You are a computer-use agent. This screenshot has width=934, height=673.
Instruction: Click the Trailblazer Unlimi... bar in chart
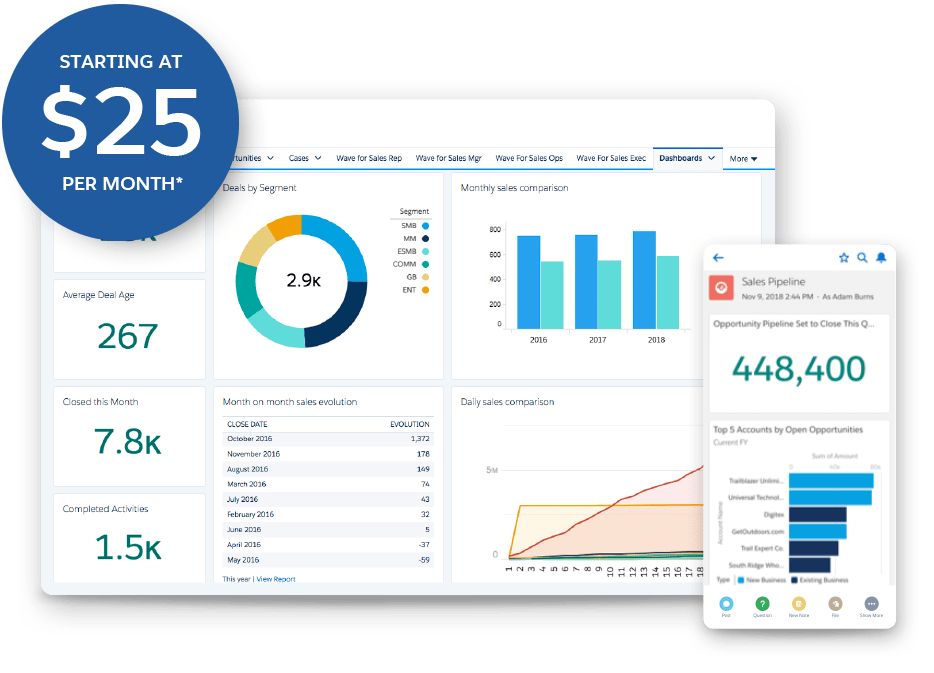[831, 481]
